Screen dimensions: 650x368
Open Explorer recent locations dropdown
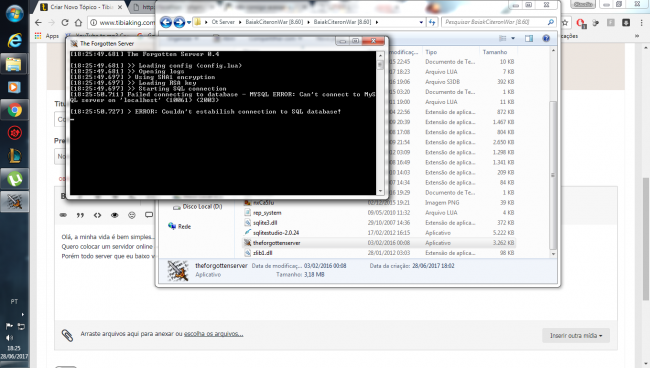click(x=189, y=22)
